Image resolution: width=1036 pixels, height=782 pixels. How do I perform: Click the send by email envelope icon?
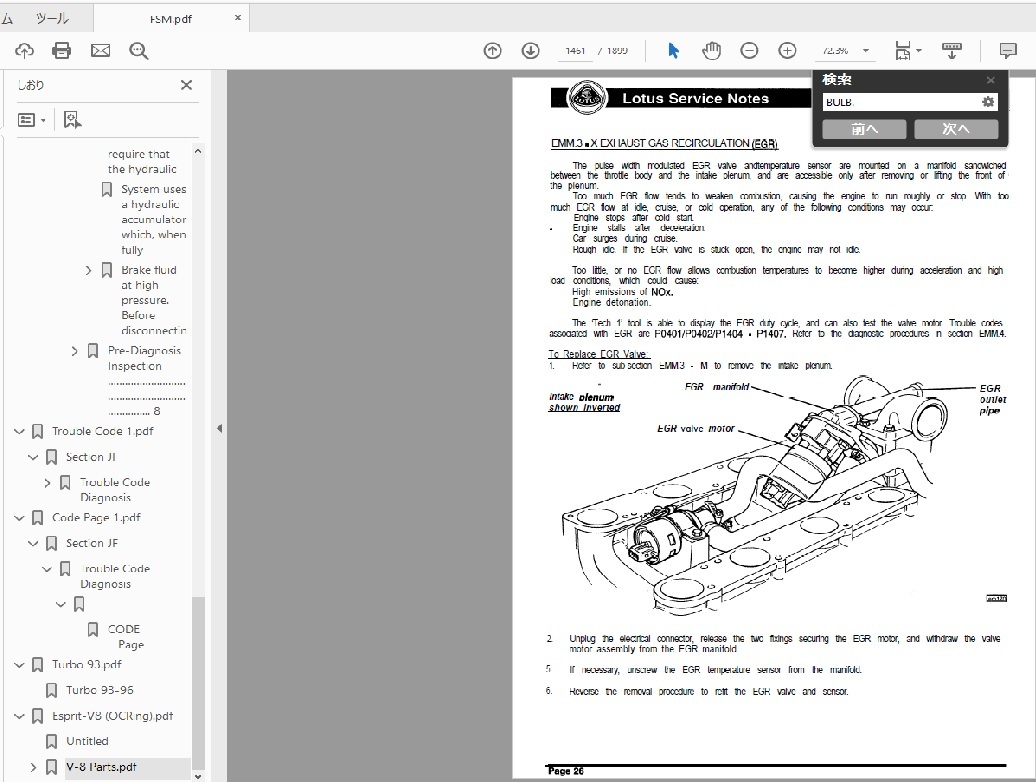pyautogui.click(x=100, y=51)
